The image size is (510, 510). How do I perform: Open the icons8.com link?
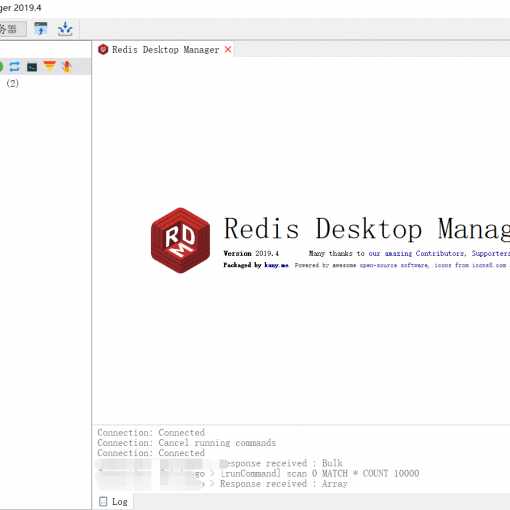(x=489, y=265)
